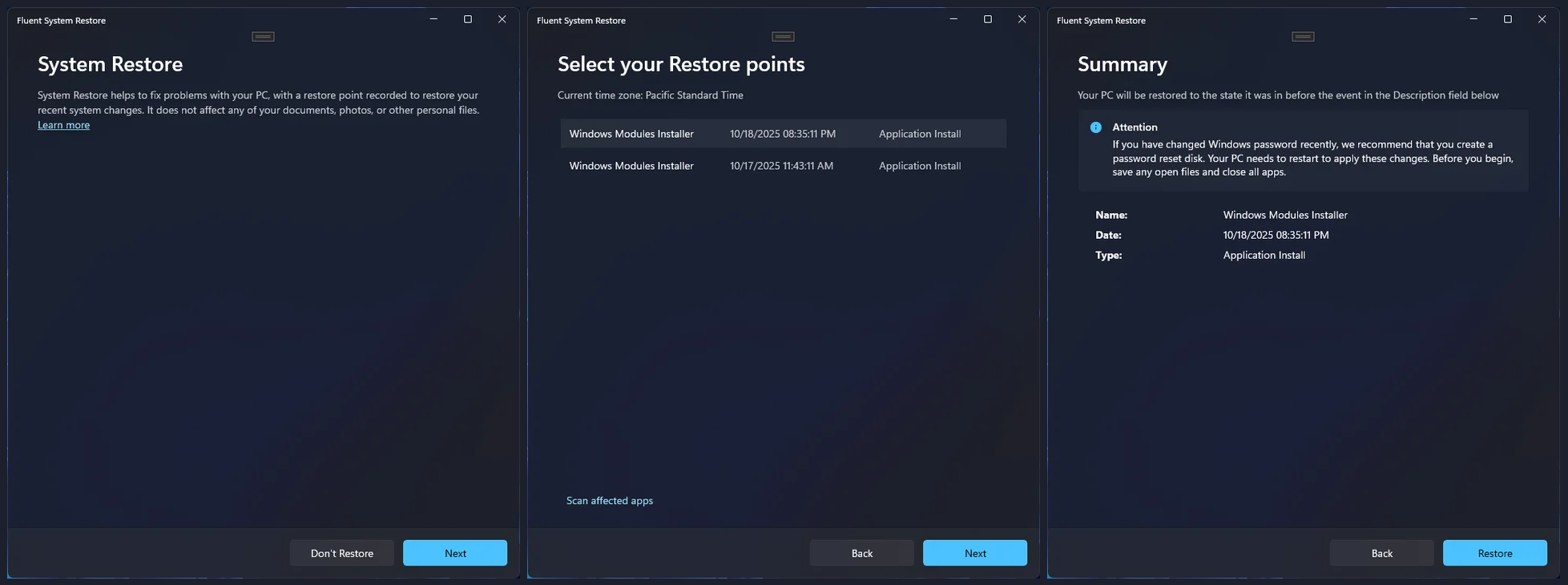1568x585 pixels.
Task: Select the 10/17/2025 11:43:11 AM restore point
Action: tap(782, 166)
